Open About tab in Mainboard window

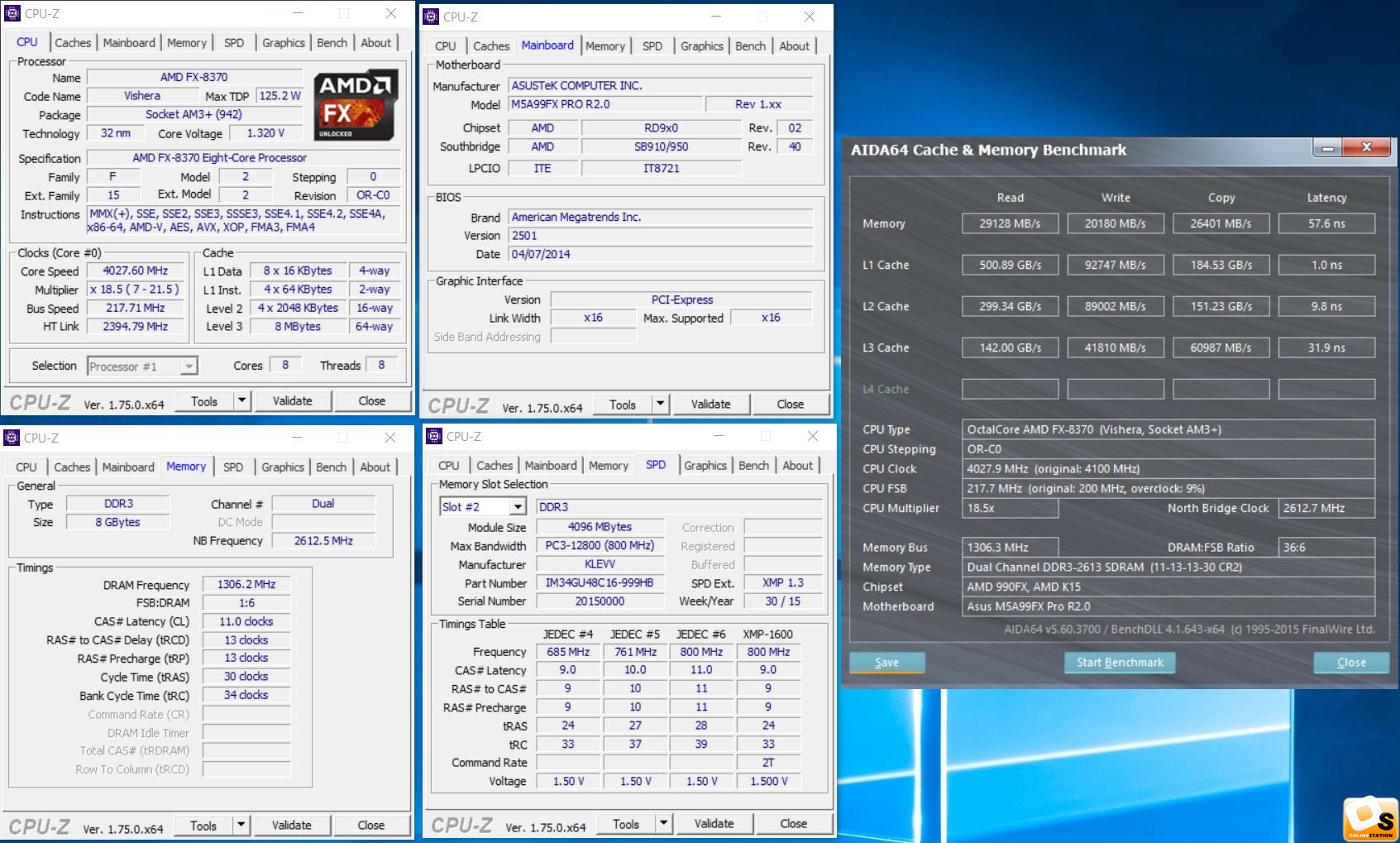point(795,46)
